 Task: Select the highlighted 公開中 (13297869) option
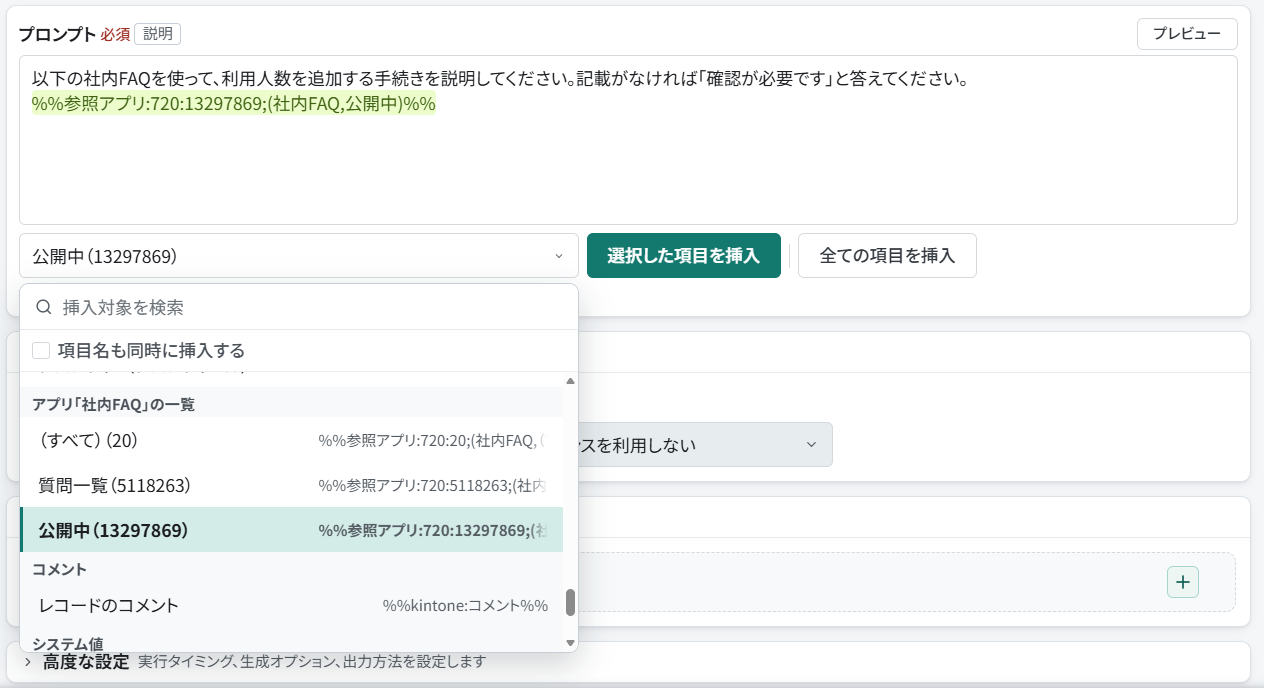coord(291,530)
